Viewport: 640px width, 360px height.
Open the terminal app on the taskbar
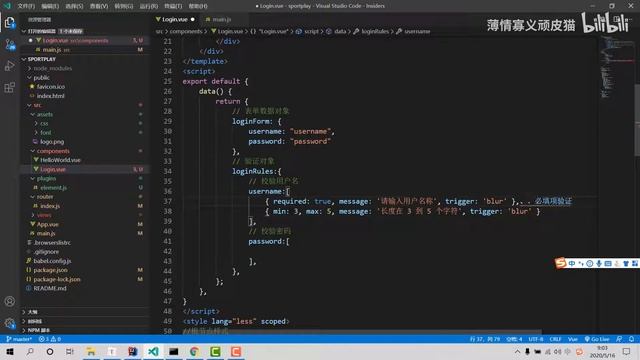(173, 351)
